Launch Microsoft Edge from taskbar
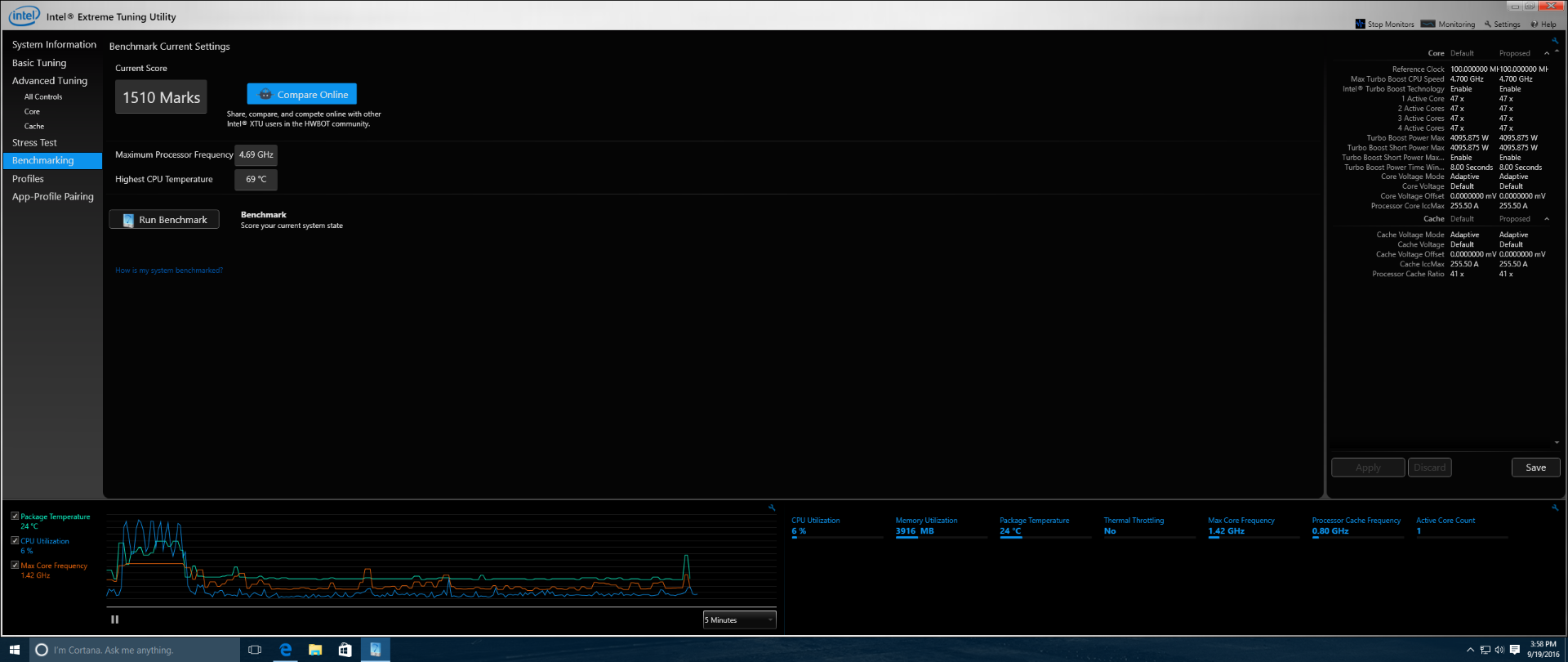1568x662 pixels. [286, 650]
